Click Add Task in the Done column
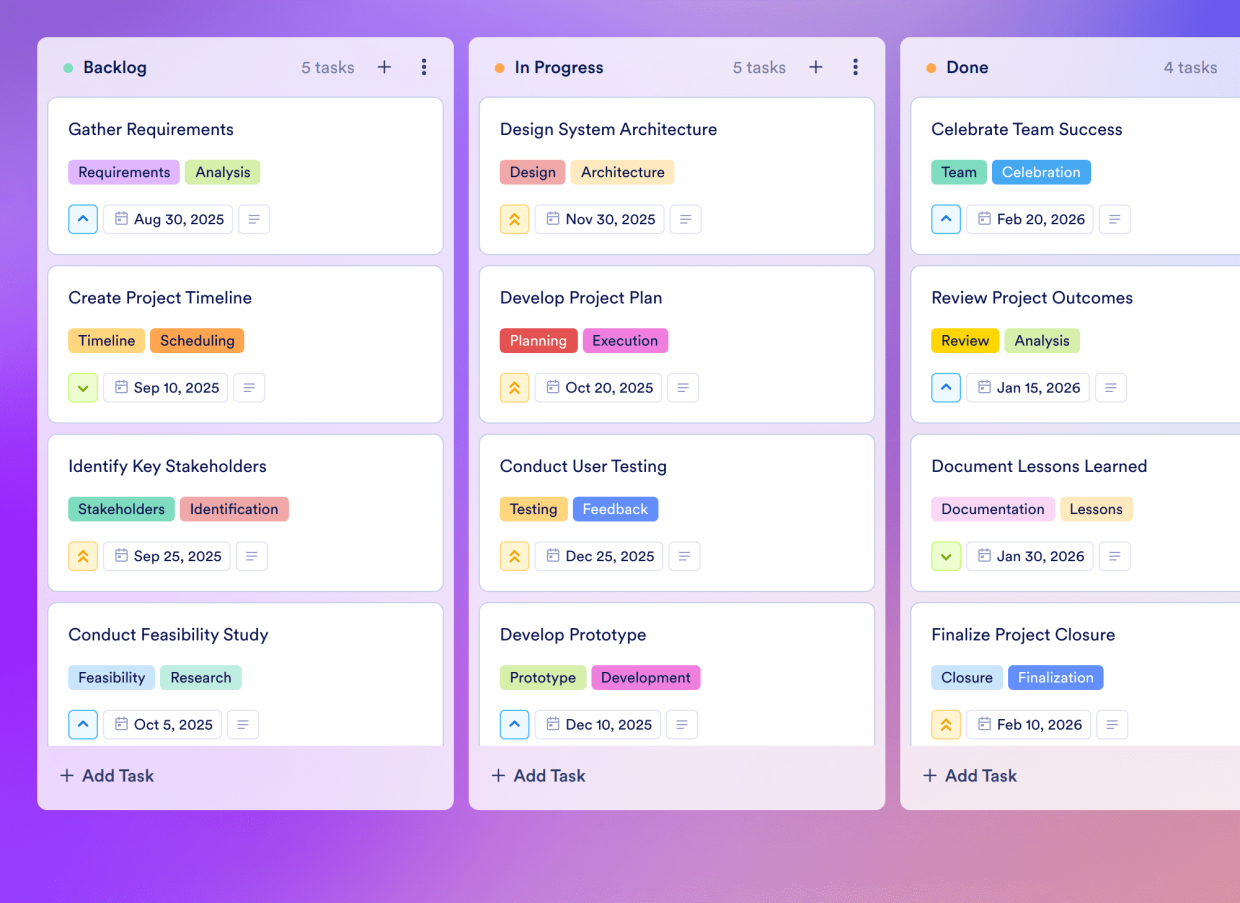This screenshot has height=903, width=1240. pyautogui.click(x=969, y=775)
